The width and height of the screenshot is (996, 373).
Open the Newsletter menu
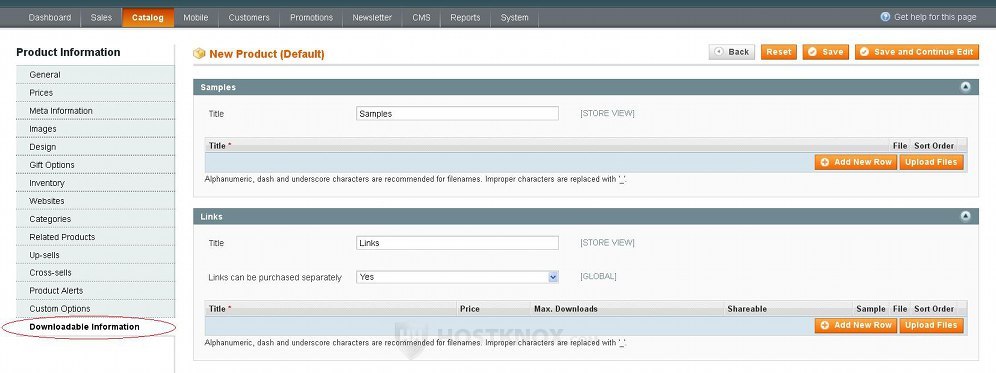coord(372,18)
